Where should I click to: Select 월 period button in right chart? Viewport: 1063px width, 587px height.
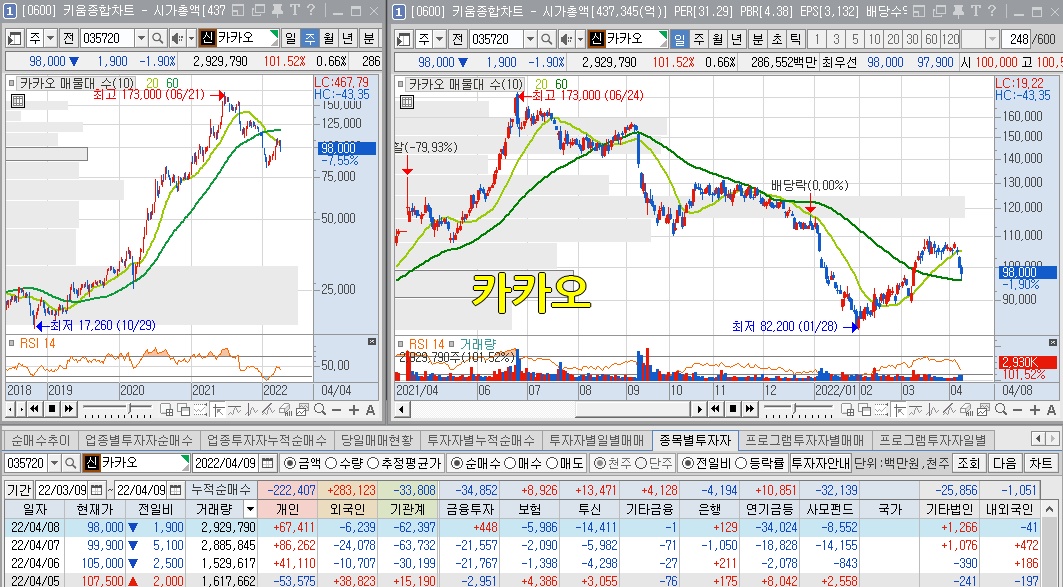click(718, 39)
